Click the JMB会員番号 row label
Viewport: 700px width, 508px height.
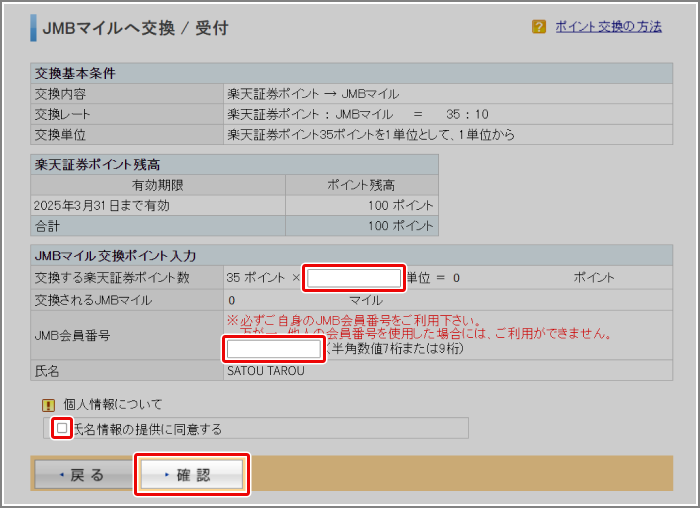[72, 335]
